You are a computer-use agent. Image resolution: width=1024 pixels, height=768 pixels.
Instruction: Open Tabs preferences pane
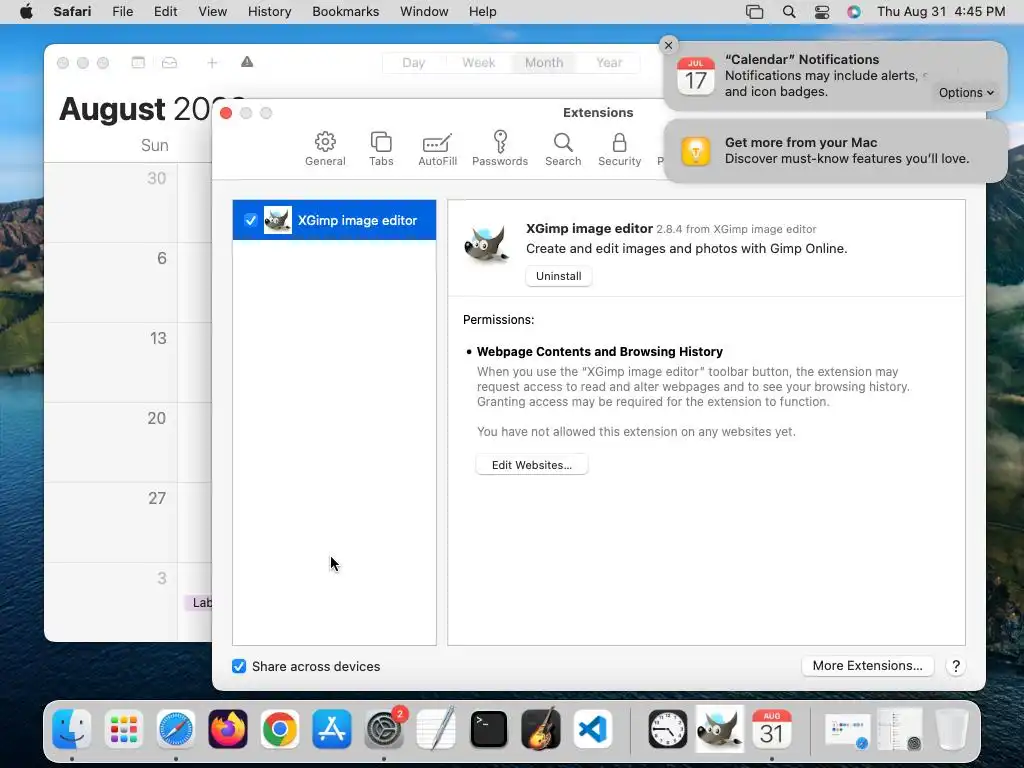[x=381, y=149]
